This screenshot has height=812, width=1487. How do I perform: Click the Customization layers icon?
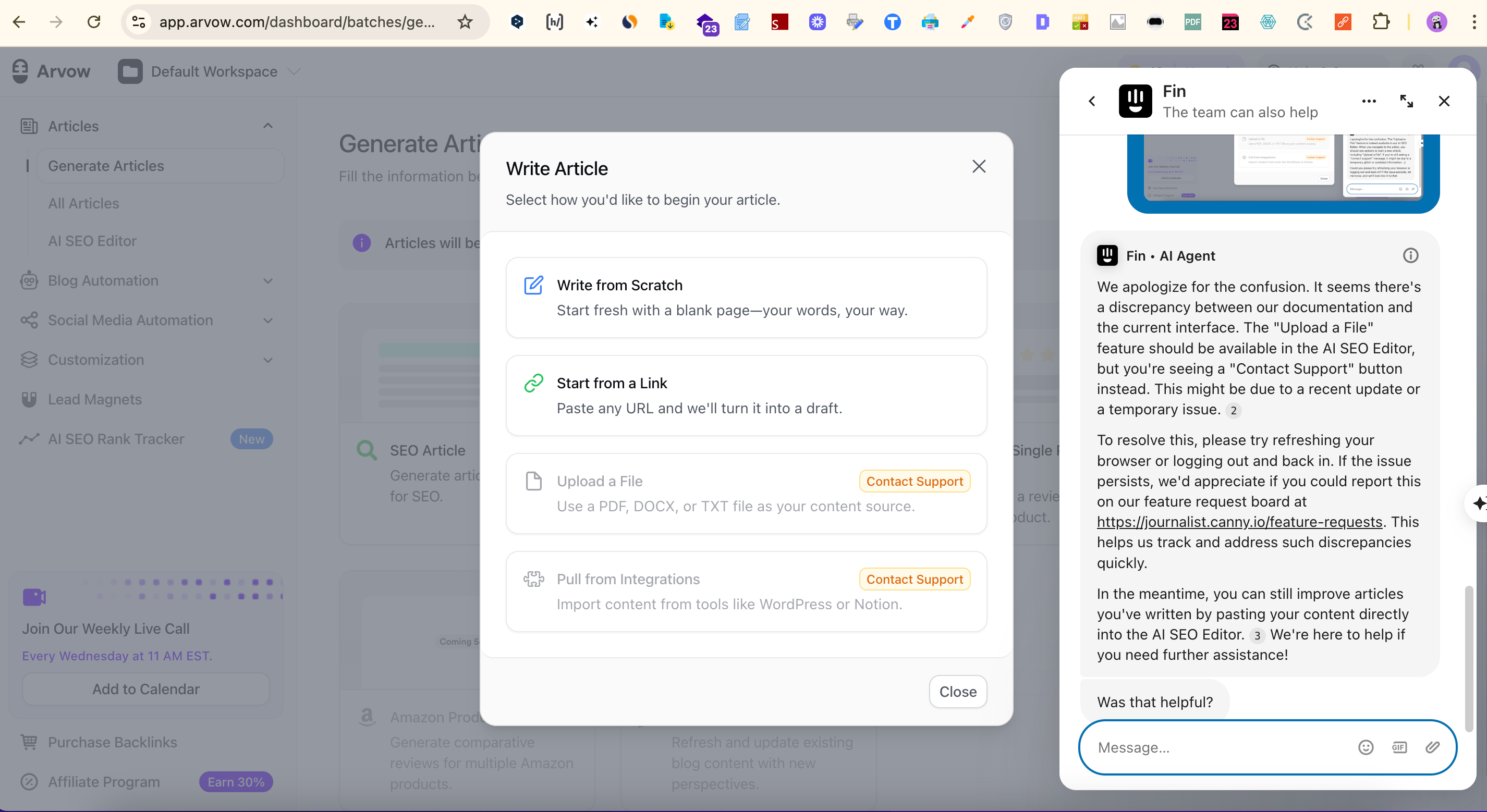(x=29, y=360)
